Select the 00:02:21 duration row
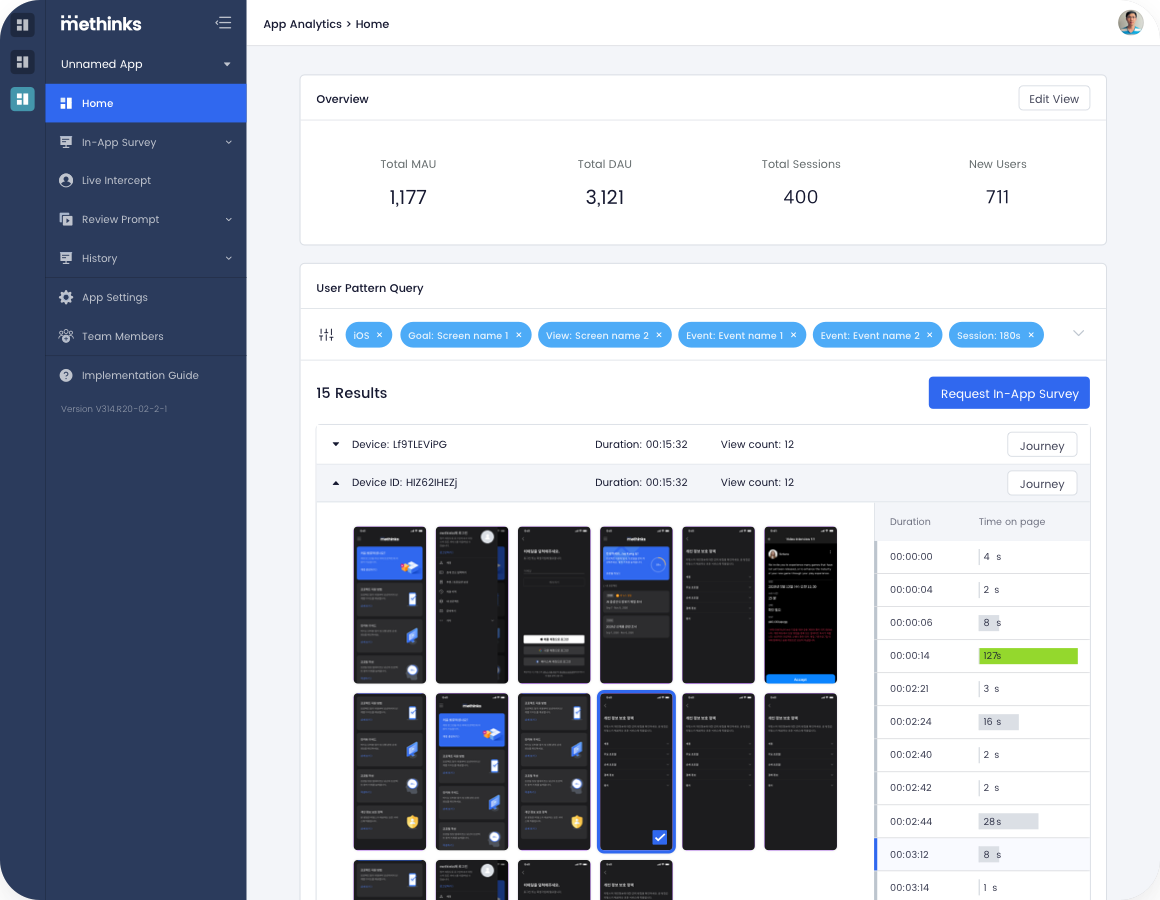 click(982, 689)
